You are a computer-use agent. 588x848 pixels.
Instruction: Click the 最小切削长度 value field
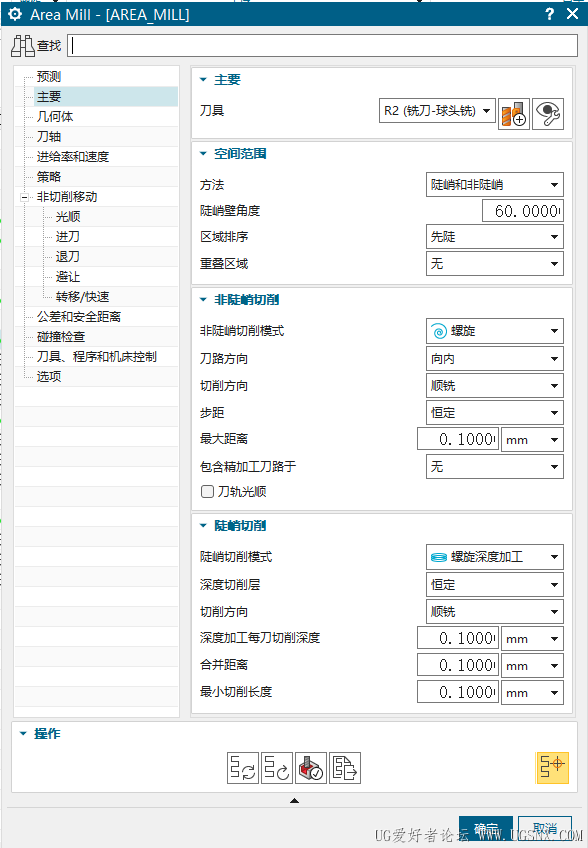[458, 693]
